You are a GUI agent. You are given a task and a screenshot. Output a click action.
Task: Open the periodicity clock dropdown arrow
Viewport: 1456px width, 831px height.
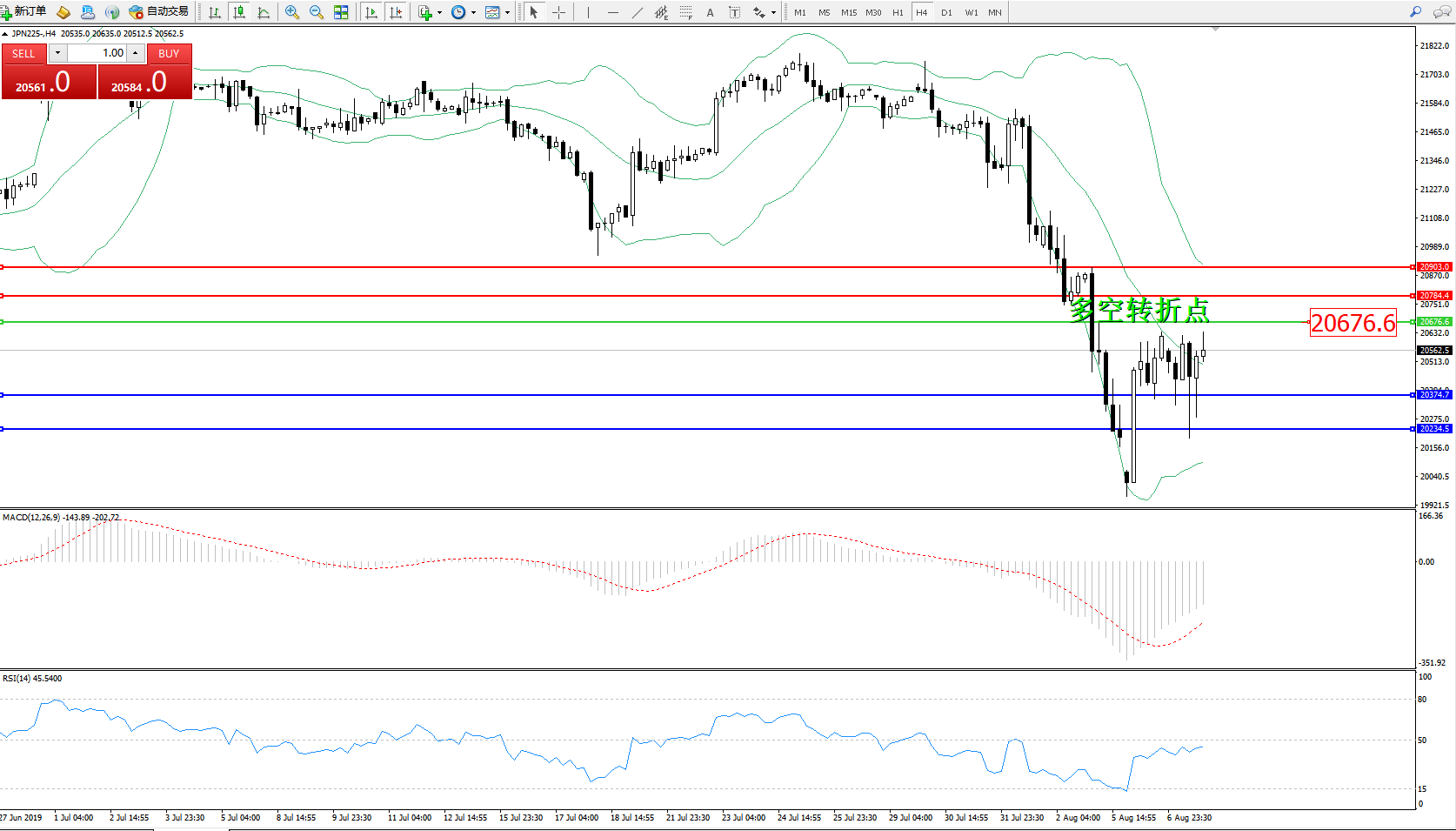coord(473,12)
